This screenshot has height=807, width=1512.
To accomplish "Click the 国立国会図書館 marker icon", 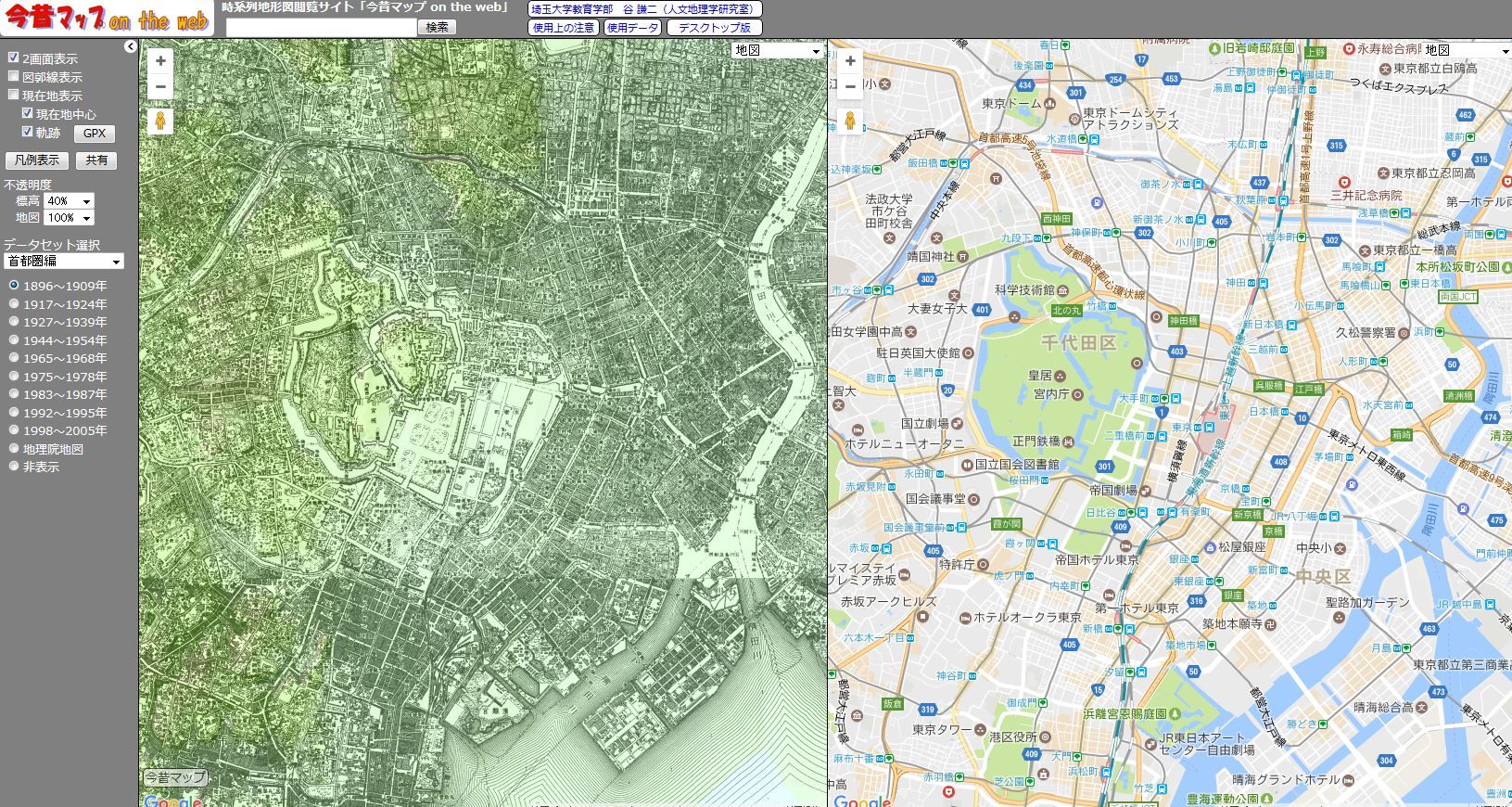I will [967, 464].
